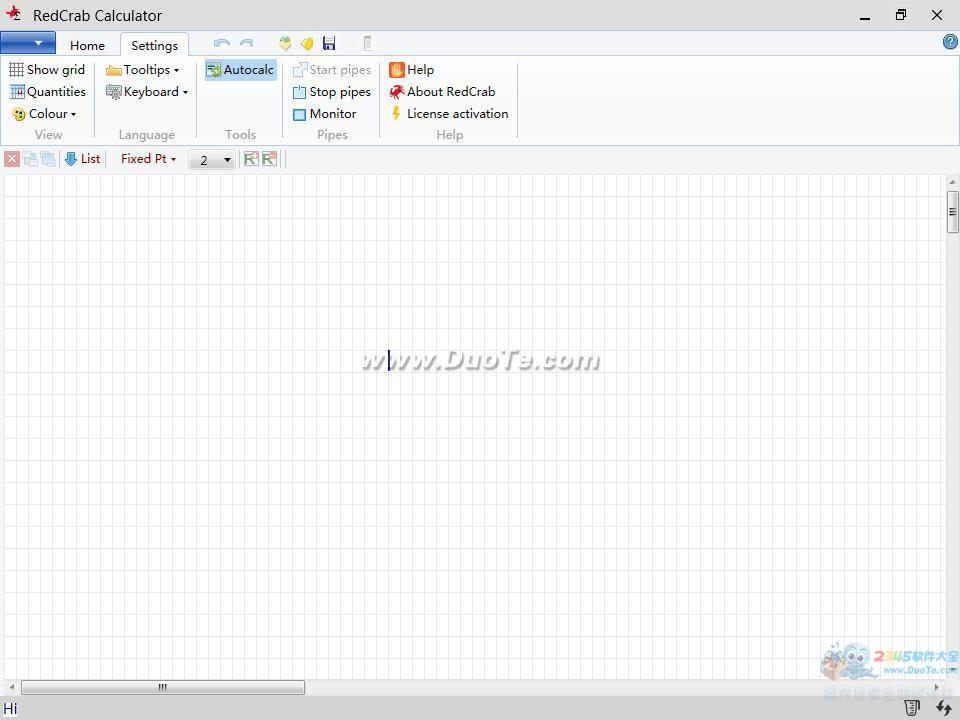Open the blue application menu button
Viewport: 960px width, 720px height.
[x=28, y=43]
